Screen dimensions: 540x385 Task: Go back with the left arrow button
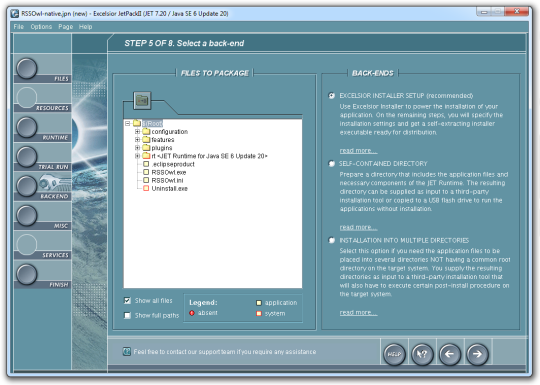click(450, 354)
